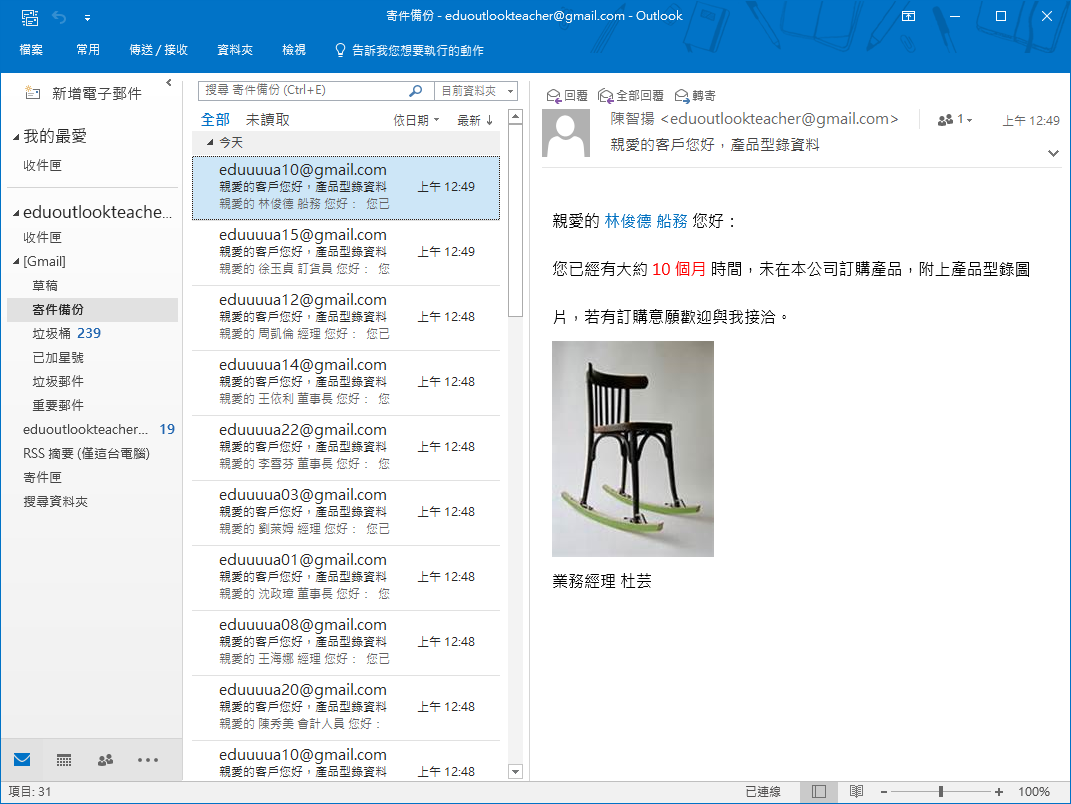The image size is (1071, 804).
Task: Click the Mail navigation icon
Action: [22, 760]
